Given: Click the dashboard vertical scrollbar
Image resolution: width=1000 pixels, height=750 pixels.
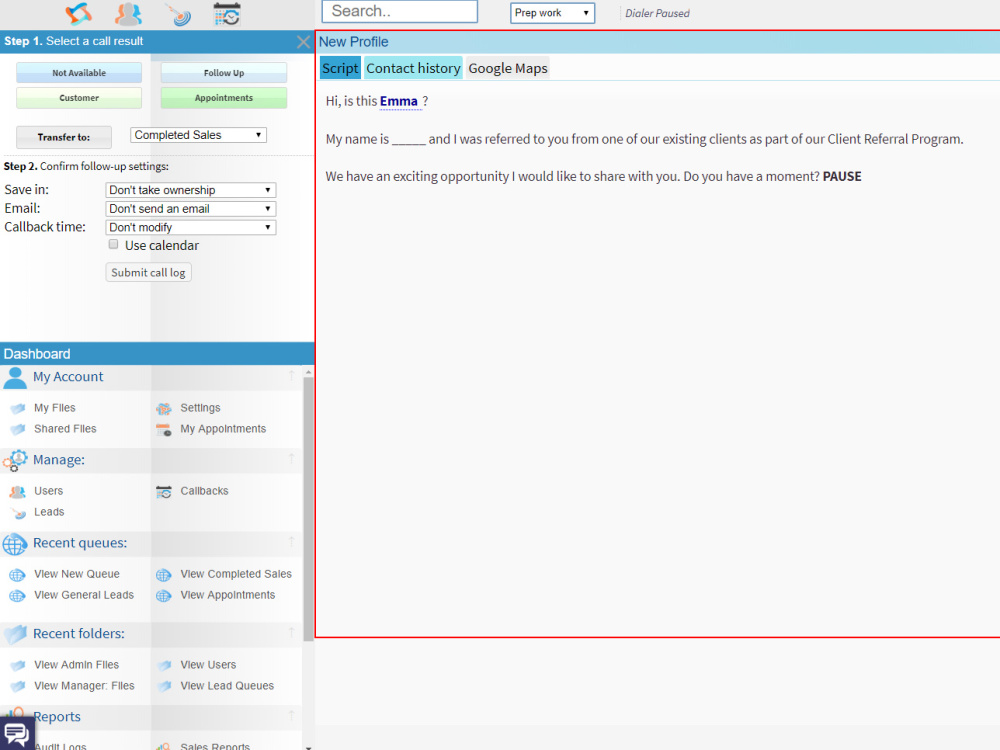Looking at the screenshot, I should 309,509.
